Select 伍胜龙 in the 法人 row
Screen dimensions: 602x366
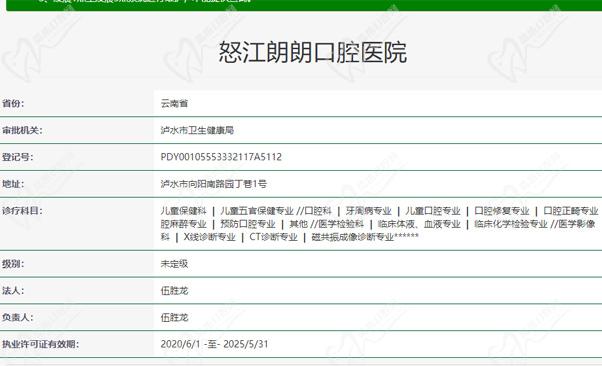[174, 291]
